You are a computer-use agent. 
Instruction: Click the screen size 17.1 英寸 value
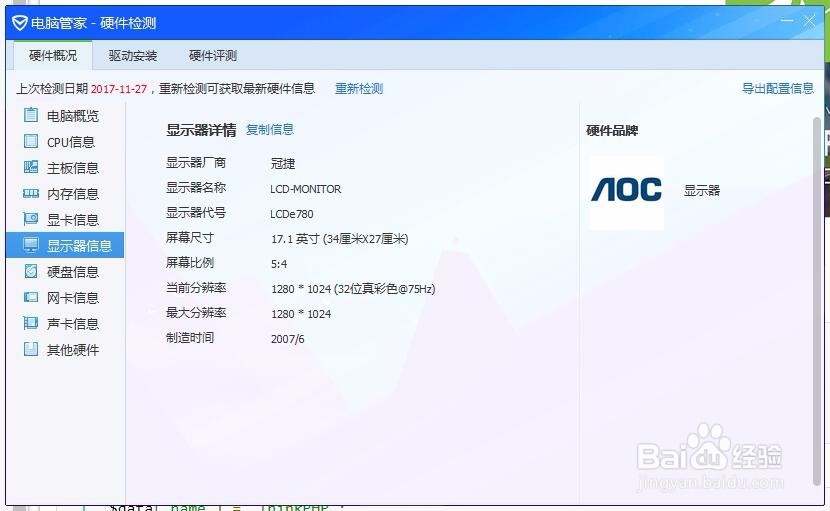(339, 239)
